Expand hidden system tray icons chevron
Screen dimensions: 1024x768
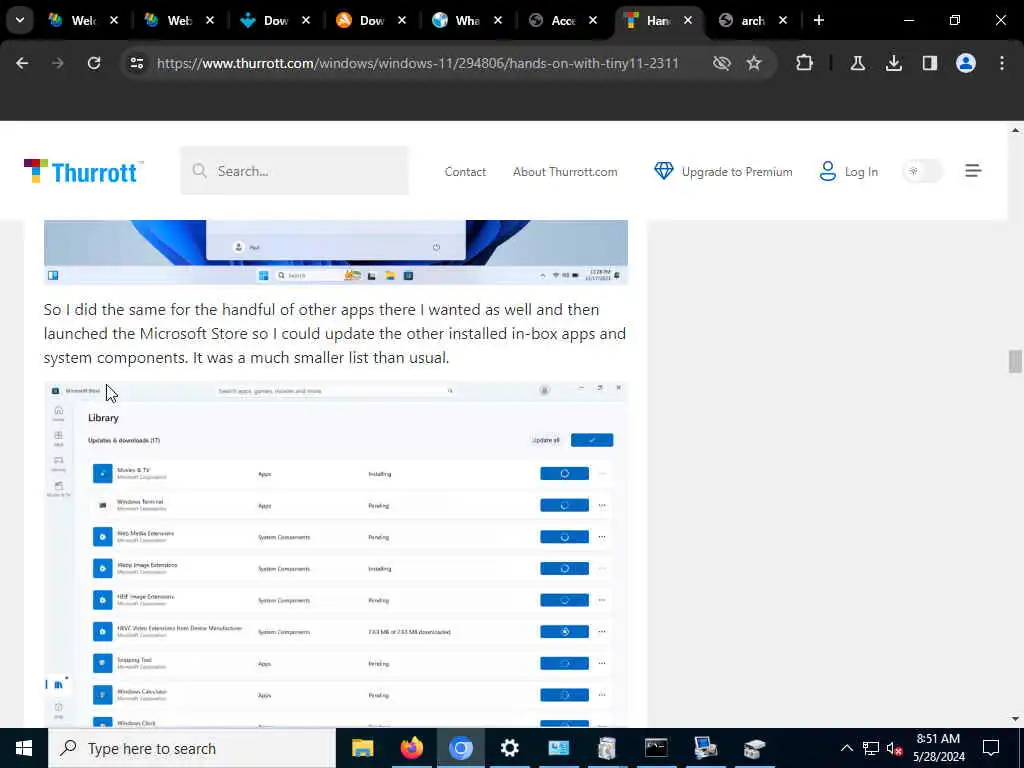pos(846,748)
